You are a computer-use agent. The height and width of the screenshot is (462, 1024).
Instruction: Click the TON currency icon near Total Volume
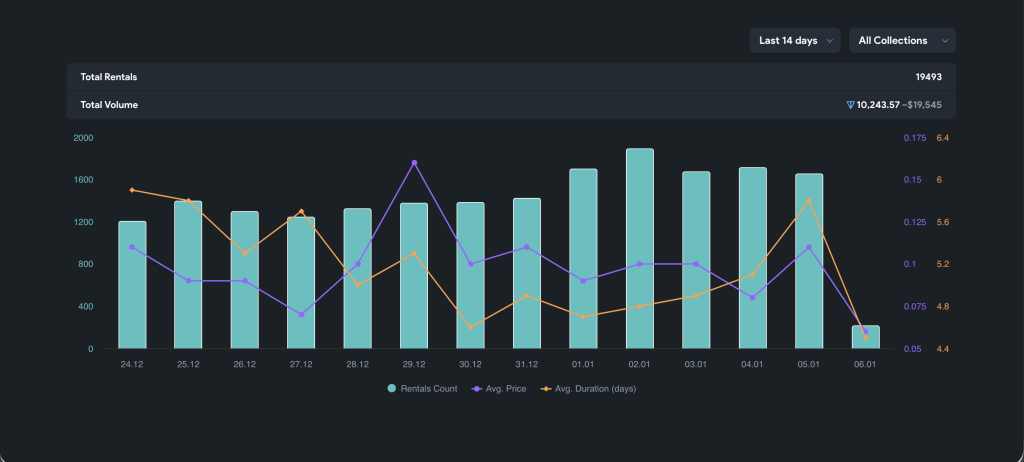850,105
